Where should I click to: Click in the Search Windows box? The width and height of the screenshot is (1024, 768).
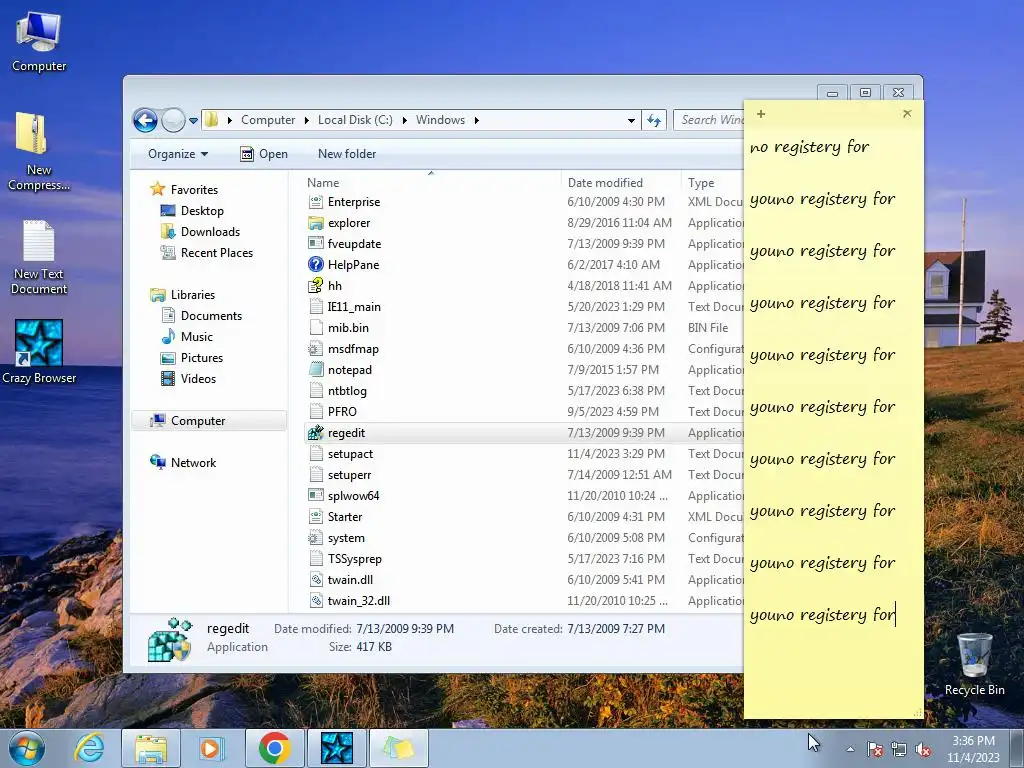(x=711, y=120)
